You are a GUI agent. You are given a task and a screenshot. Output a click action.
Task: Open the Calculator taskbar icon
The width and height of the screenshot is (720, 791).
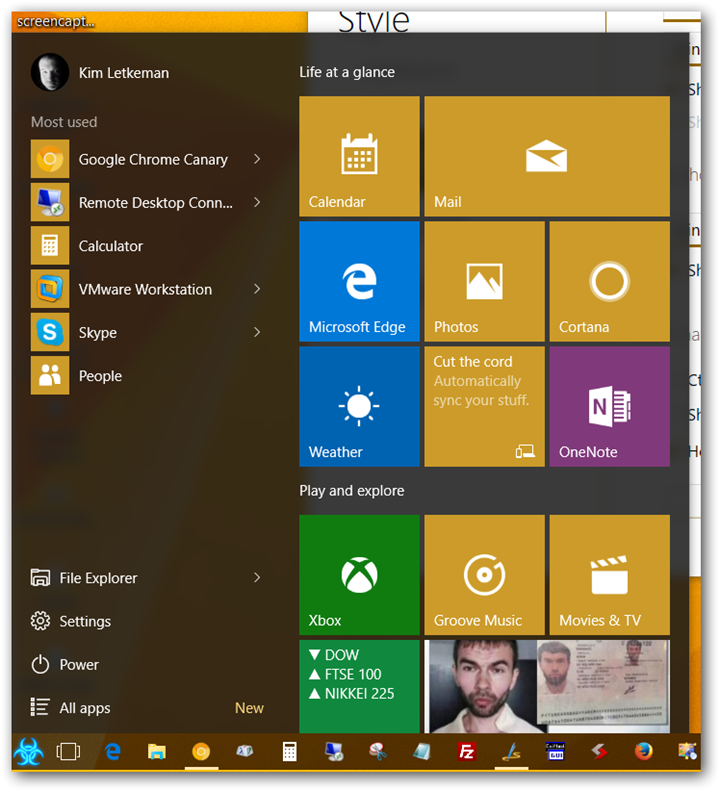(x=290, y=752)
